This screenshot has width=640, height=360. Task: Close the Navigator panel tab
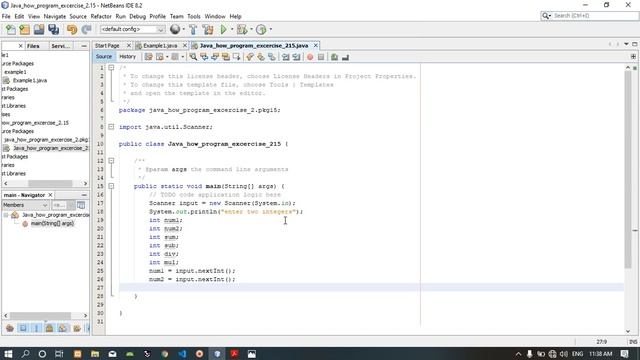(x=51, y=195)
